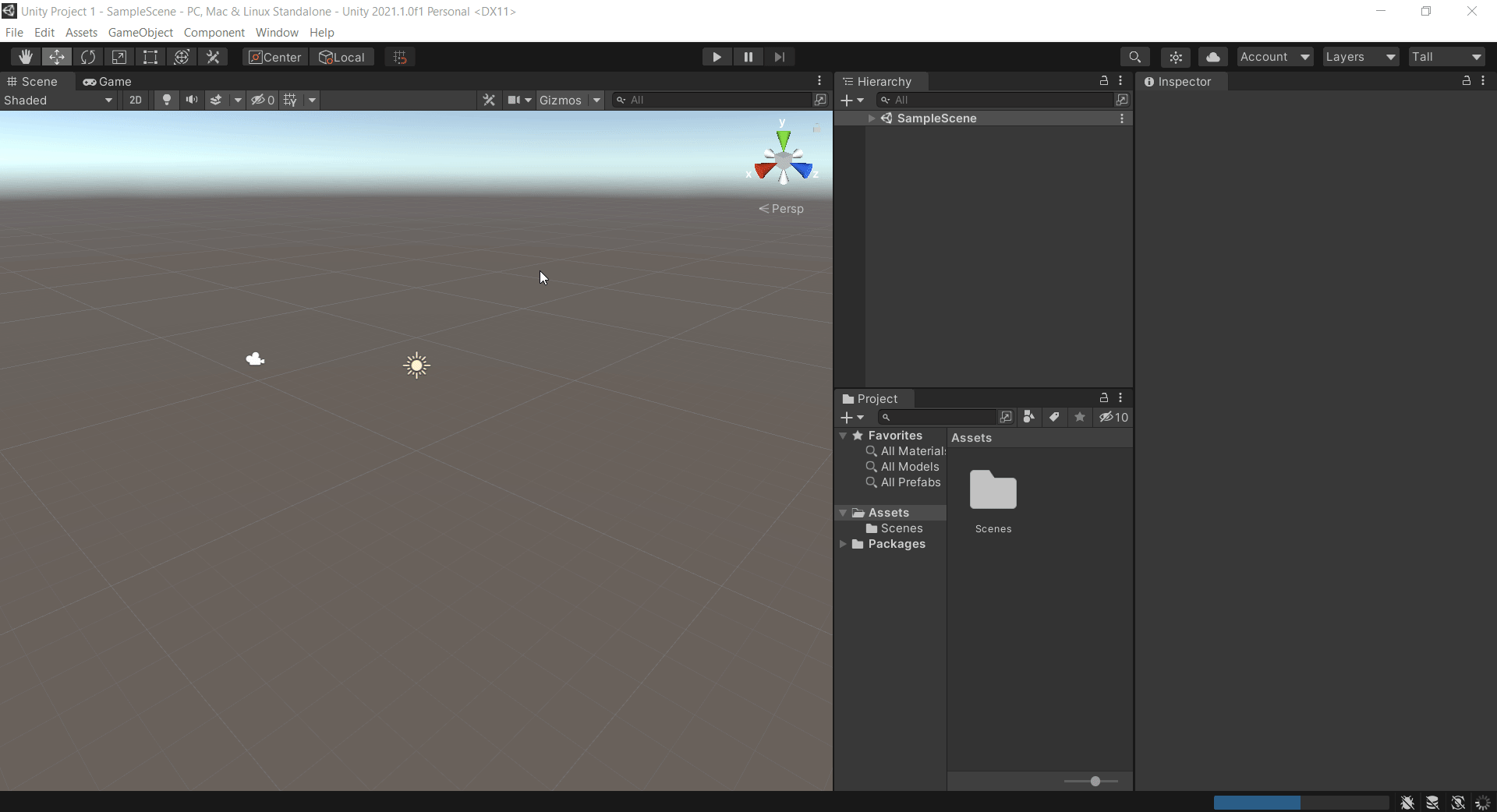Click the Directional Light sun gizmo
Screen dimensions: 1497x812
tap(417, 365)
